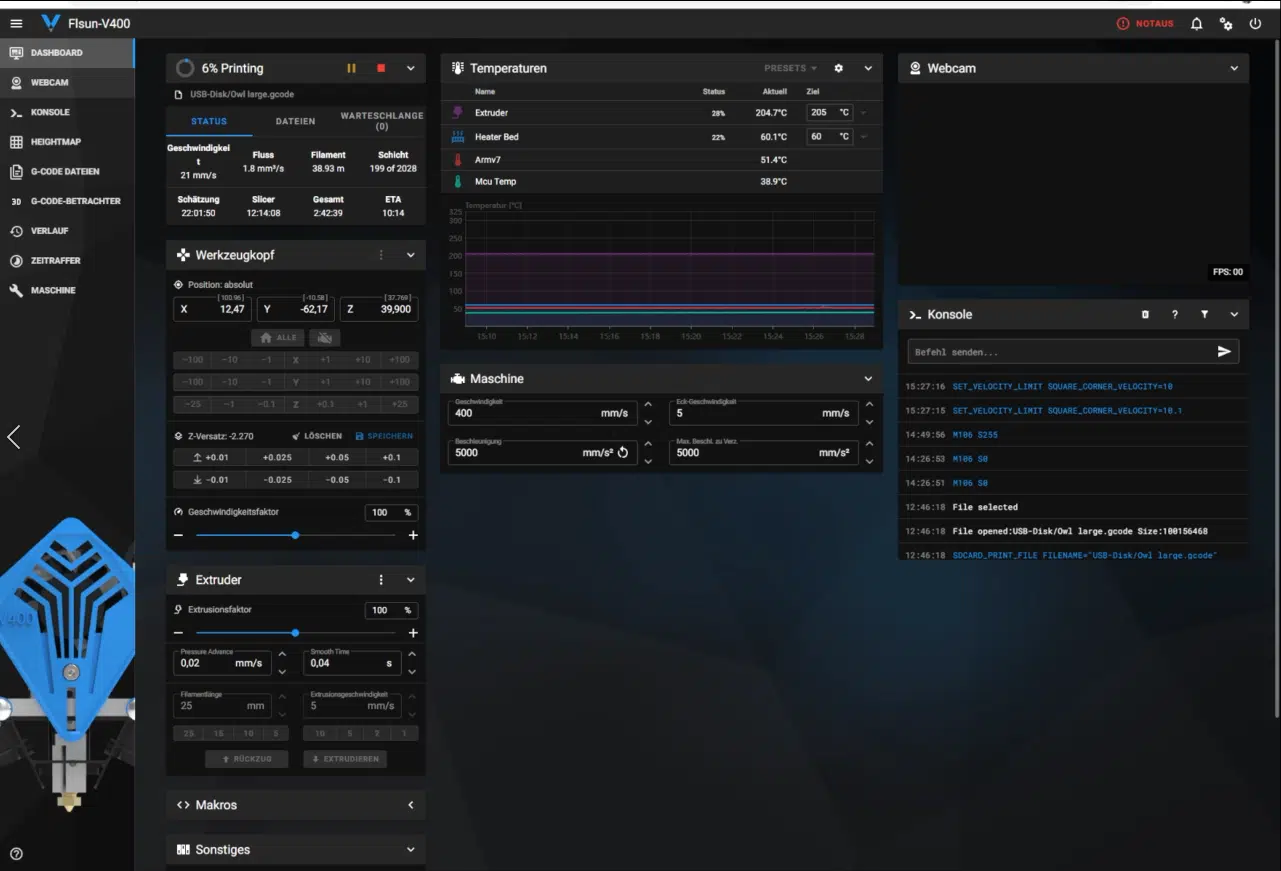Click SPEICHERN to save the Z offset
1281x871 pixels.
tap(384, 436)
